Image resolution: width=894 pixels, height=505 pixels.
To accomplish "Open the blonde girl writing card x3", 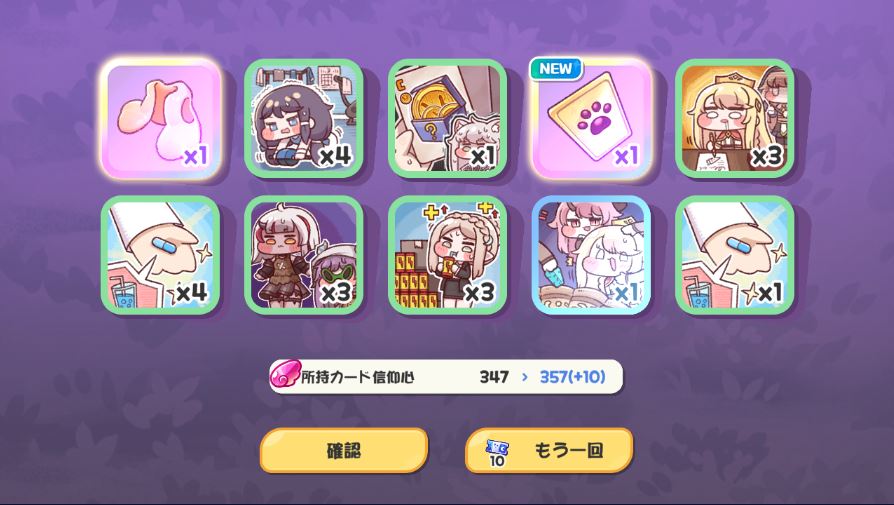I will tap(735, 119).
